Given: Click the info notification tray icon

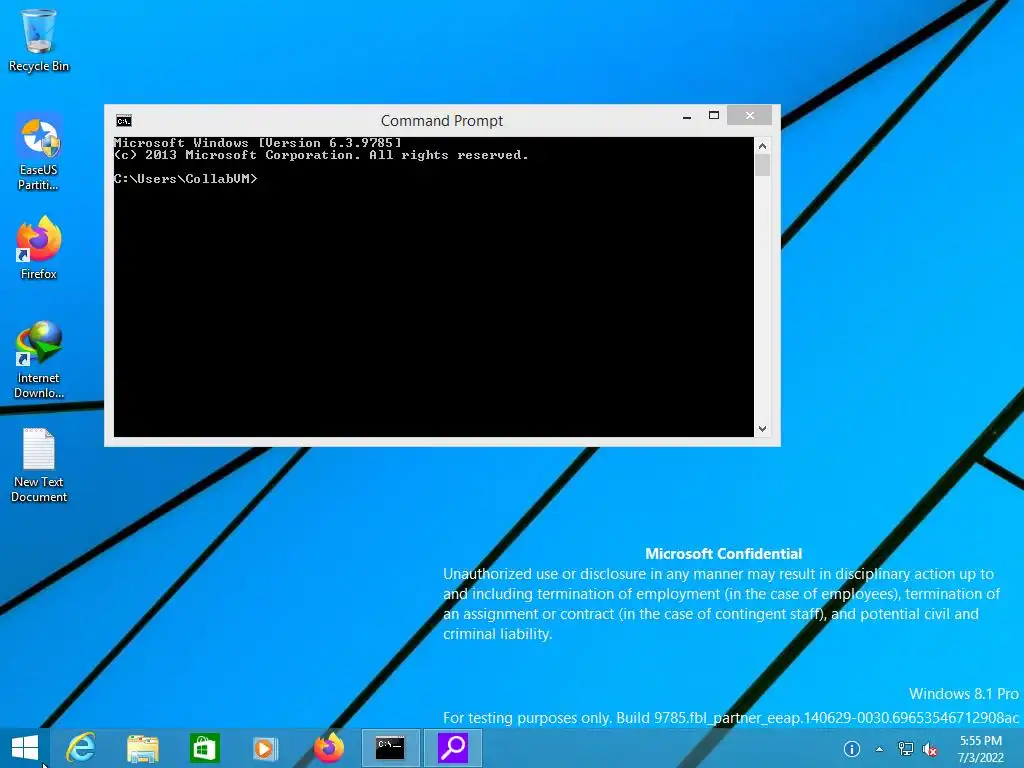Looking at the screenshot, I should (x=852, y=749).
